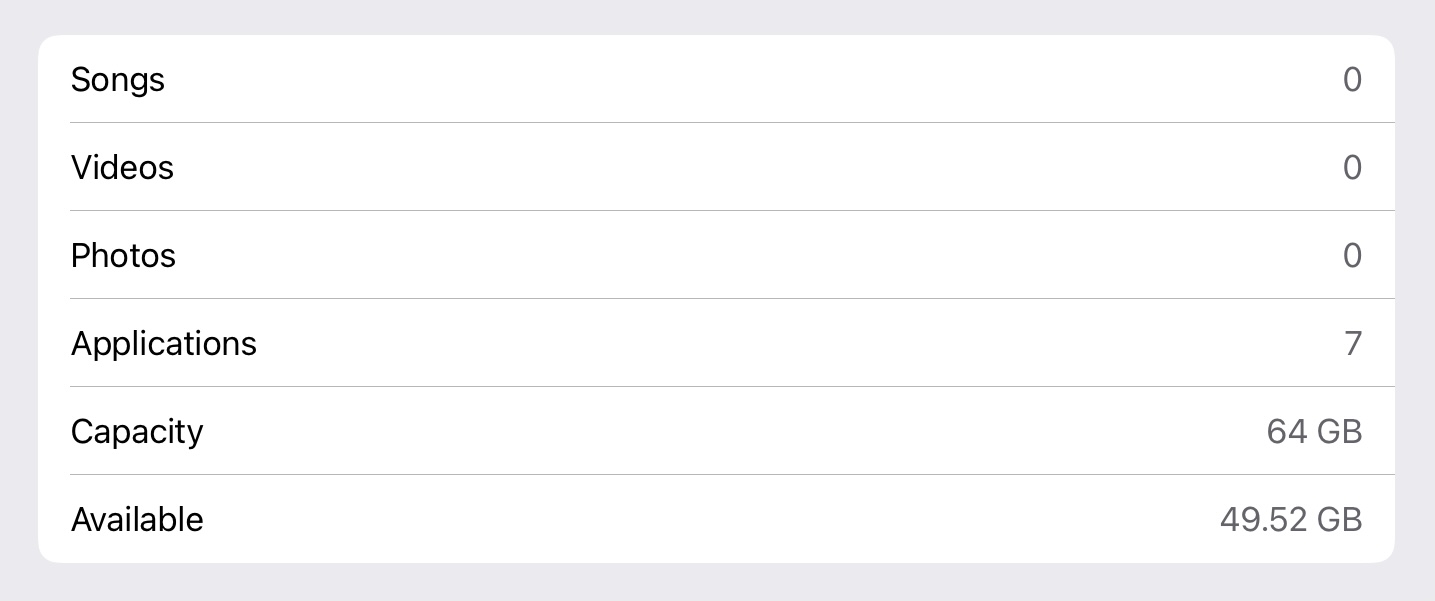This screenshot has height=601, width=1435.
Task: Click the Photos label text
Action: [x=123, y=255]
